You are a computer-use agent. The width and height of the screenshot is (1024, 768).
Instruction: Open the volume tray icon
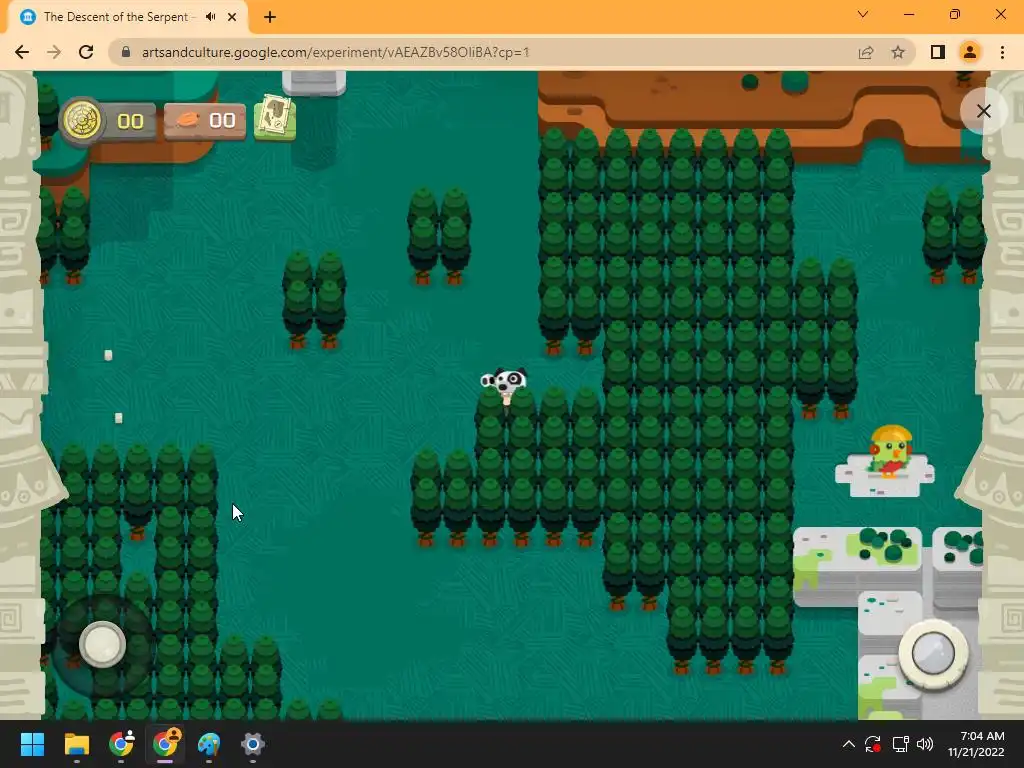point(925,744)
